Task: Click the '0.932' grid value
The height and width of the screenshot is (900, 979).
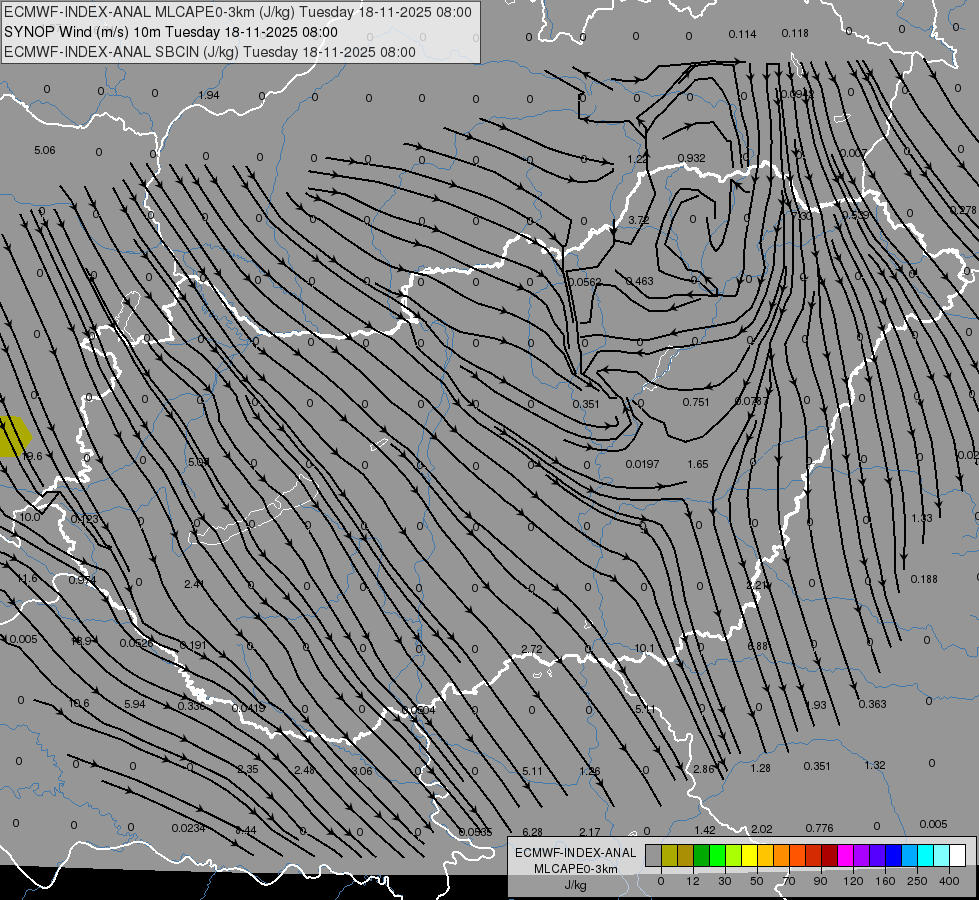Action: click(x=691, y=158)
